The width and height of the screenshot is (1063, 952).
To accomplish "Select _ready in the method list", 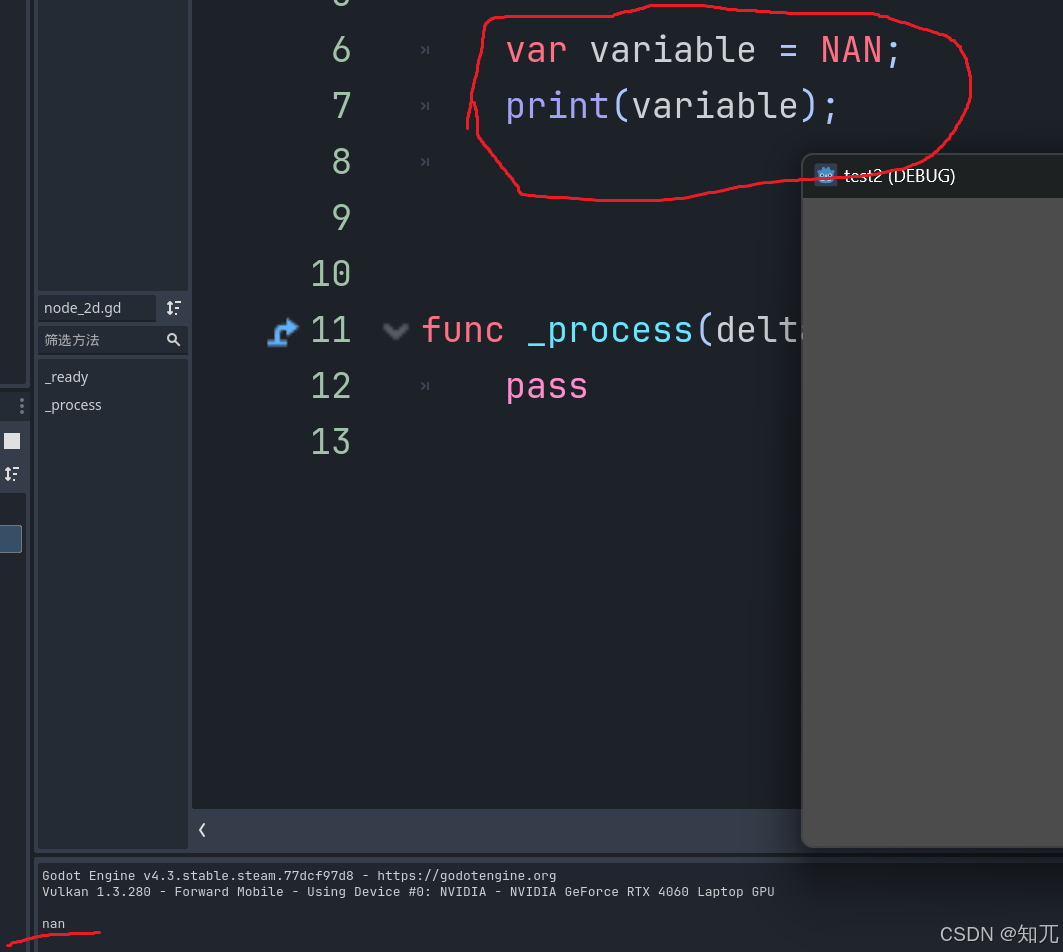I will 66,376.
